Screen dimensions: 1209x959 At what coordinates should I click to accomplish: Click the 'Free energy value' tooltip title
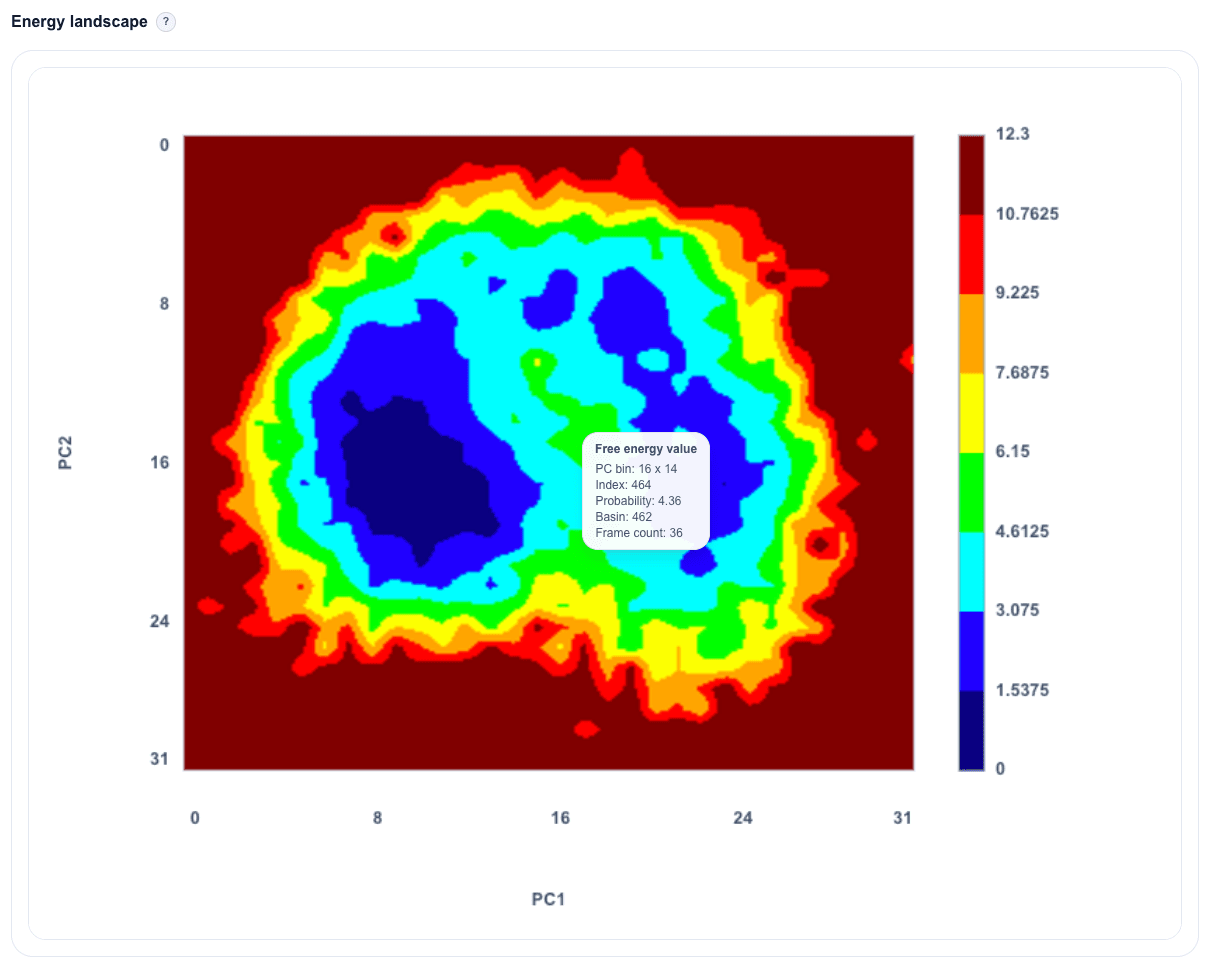pyautogui.click(x=646, y=449)
